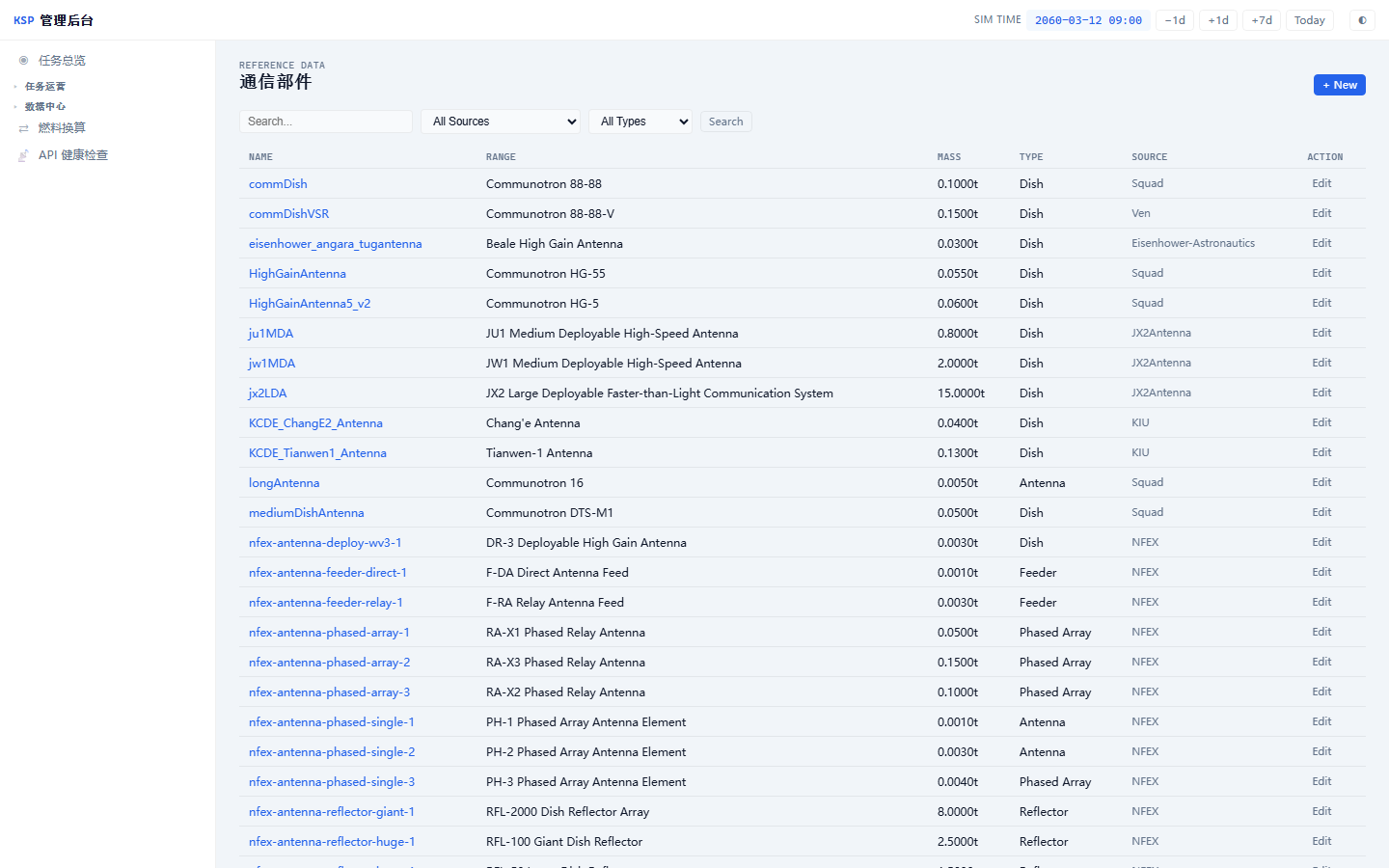This screenshot has width=1389, height=868.
Task: Open the API 健康检查 menu item
Action: pyautogui.click(x=72, y=154)
